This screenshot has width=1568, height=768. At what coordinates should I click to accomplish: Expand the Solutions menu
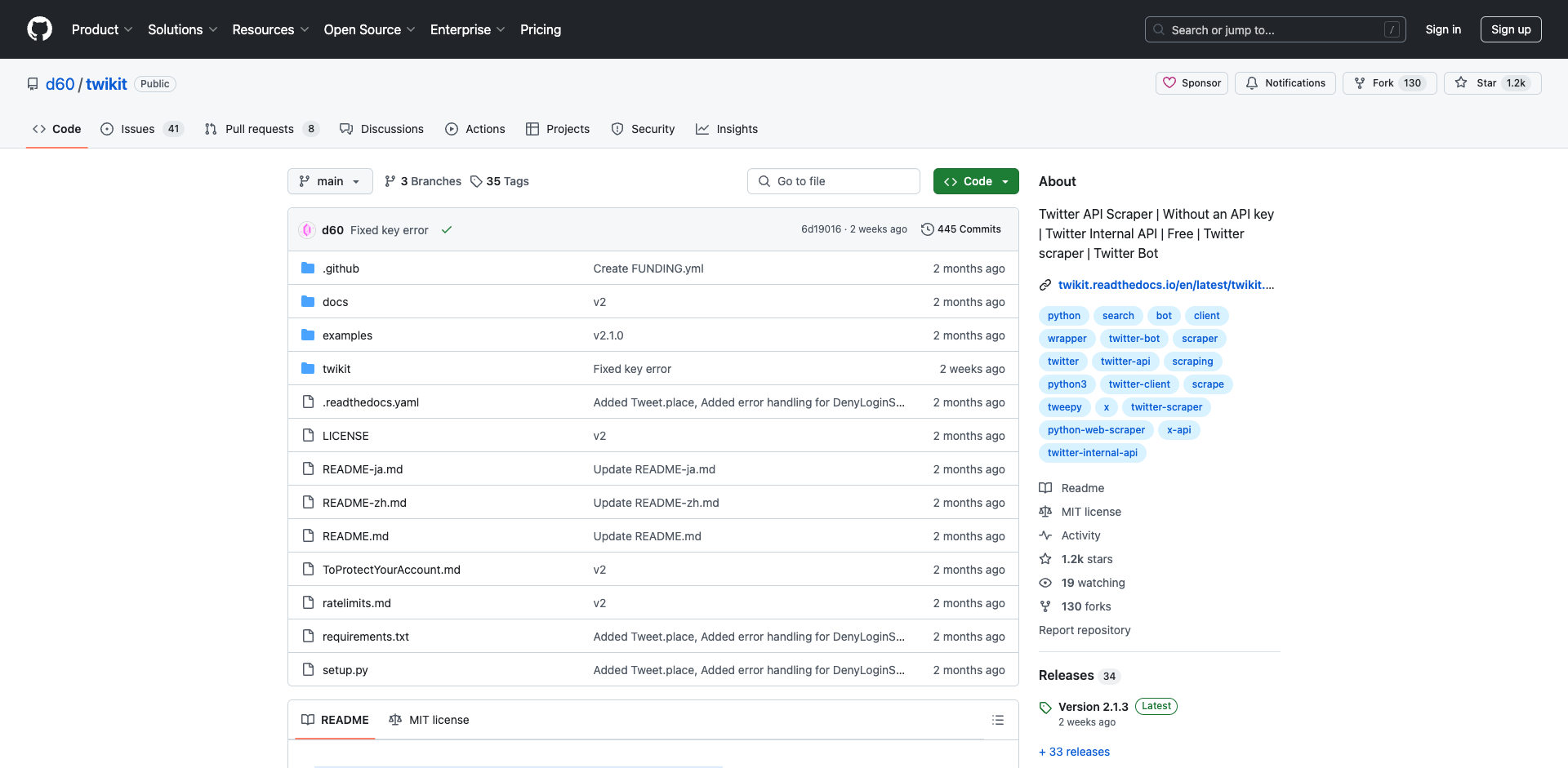pyautogui.click(x=183, y=29)
